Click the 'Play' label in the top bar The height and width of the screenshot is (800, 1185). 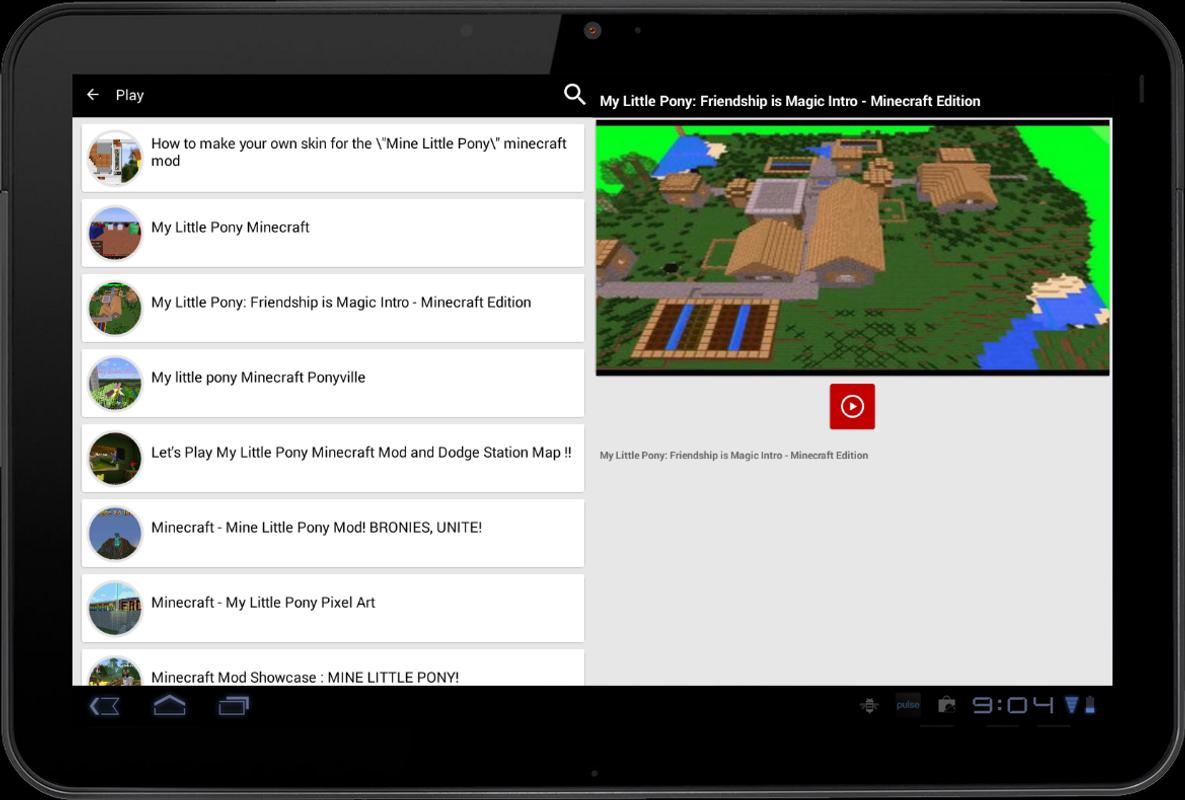pos(129,95)
